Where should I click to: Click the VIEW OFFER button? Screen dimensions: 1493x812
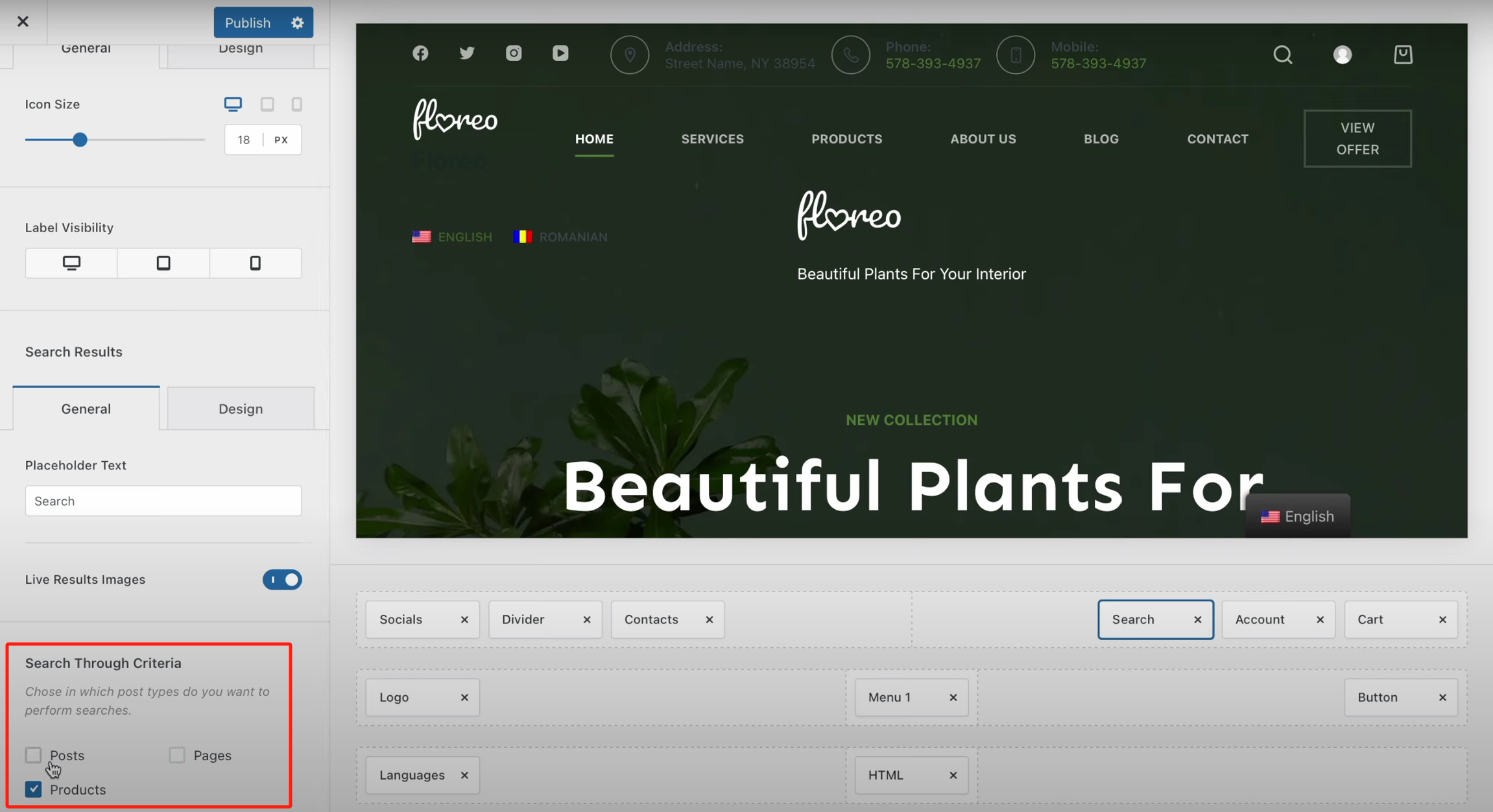click(x=1357, y=139)
